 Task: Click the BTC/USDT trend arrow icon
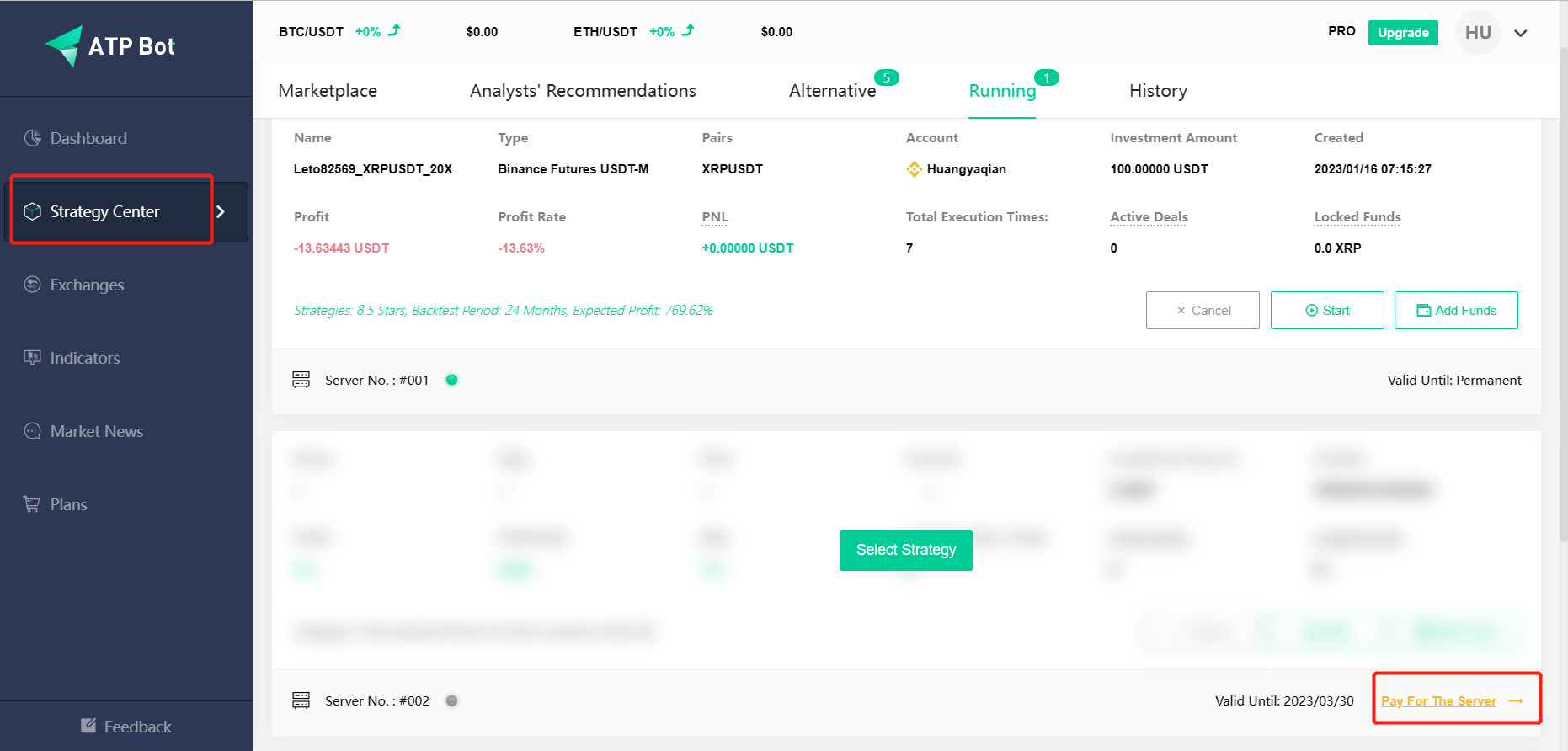394,30
